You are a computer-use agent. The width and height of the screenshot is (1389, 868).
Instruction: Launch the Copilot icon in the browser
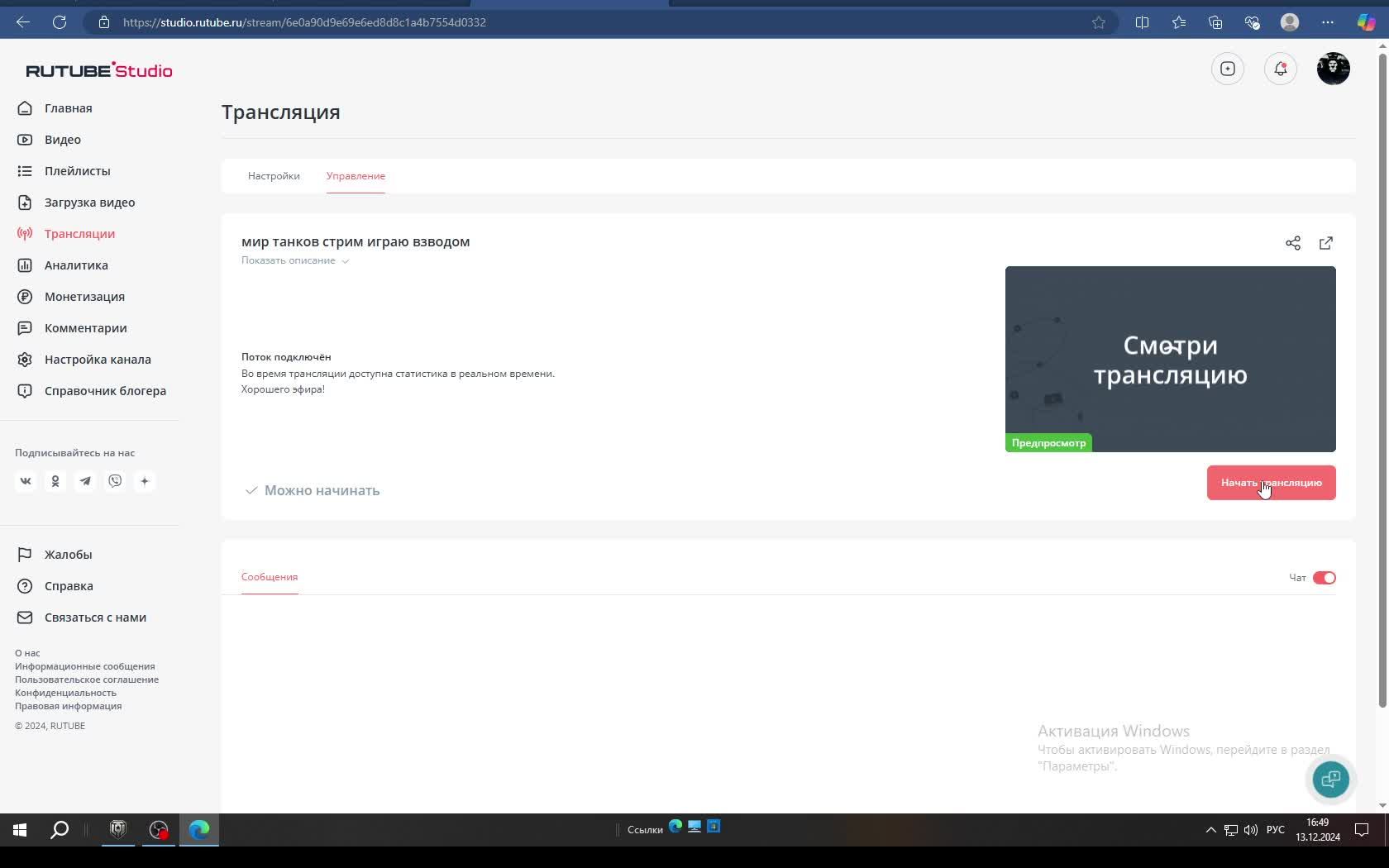(x=1366, y=22)
